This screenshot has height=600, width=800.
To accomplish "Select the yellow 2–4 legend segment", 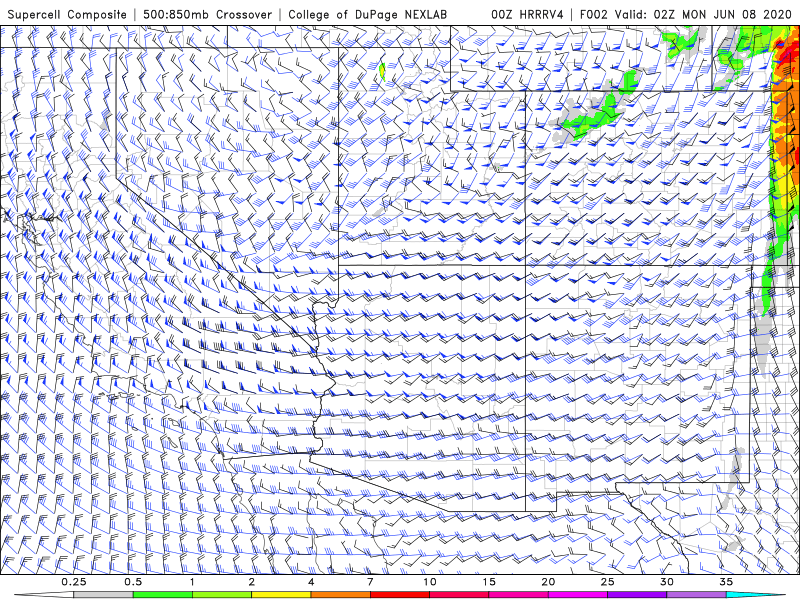I will point(281,595).
